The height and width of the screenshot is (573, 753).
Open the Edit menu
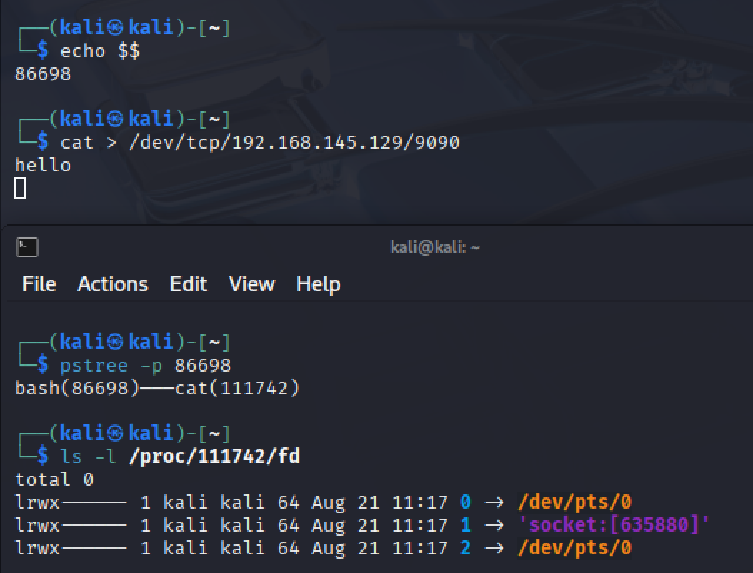pos(188,284)
